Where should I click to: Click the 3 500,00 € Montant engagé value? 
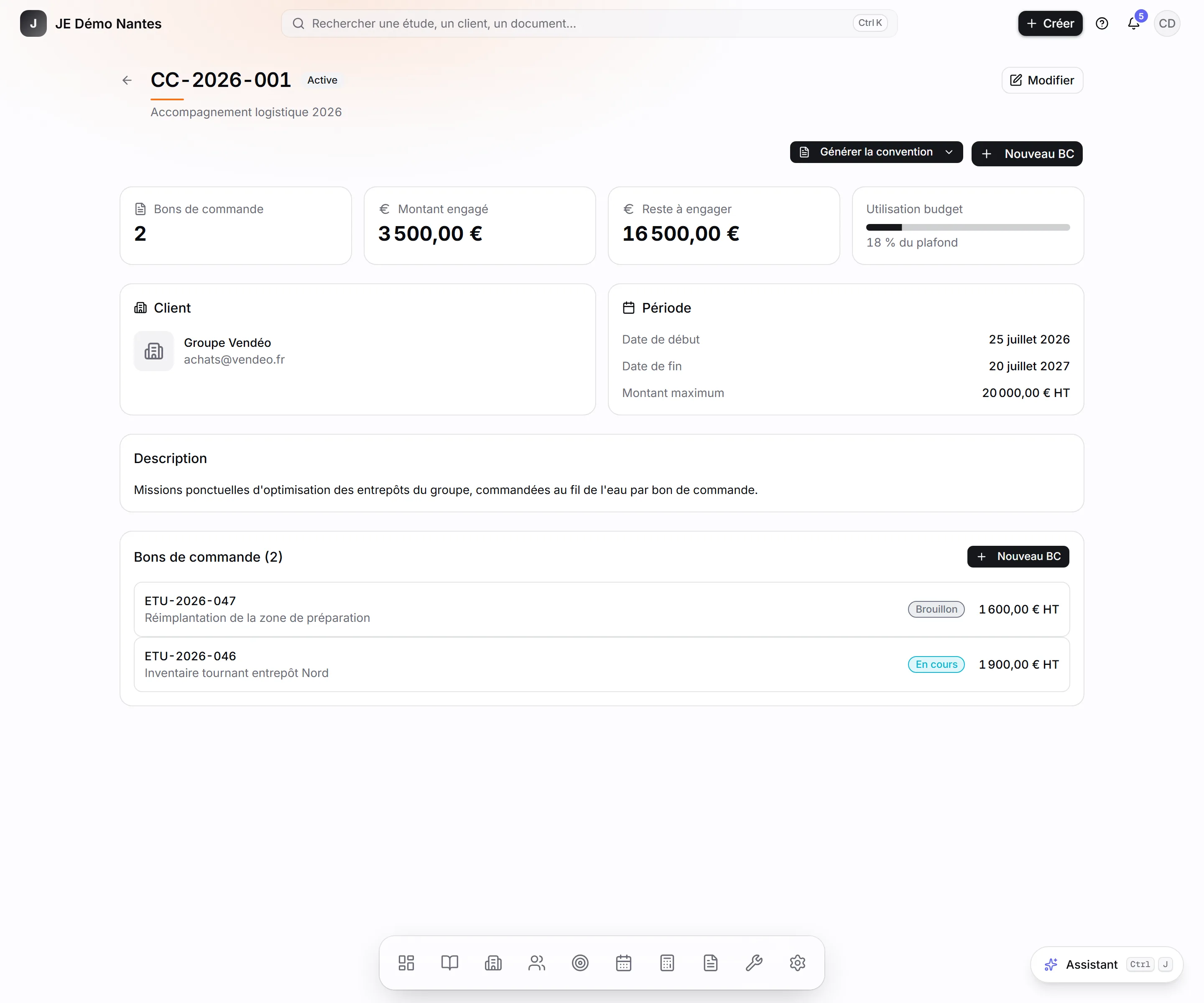430,234
